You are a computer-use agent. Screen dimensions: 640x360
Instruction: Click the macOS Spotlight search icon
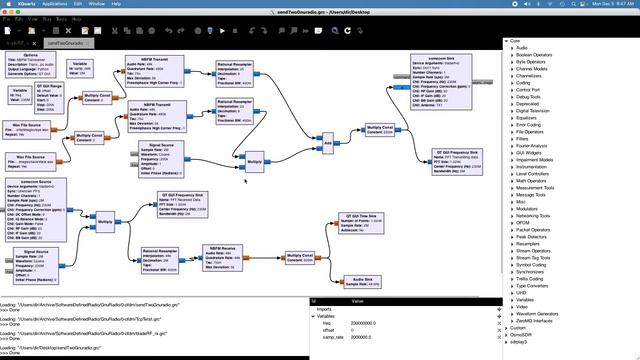pos(573,4)
